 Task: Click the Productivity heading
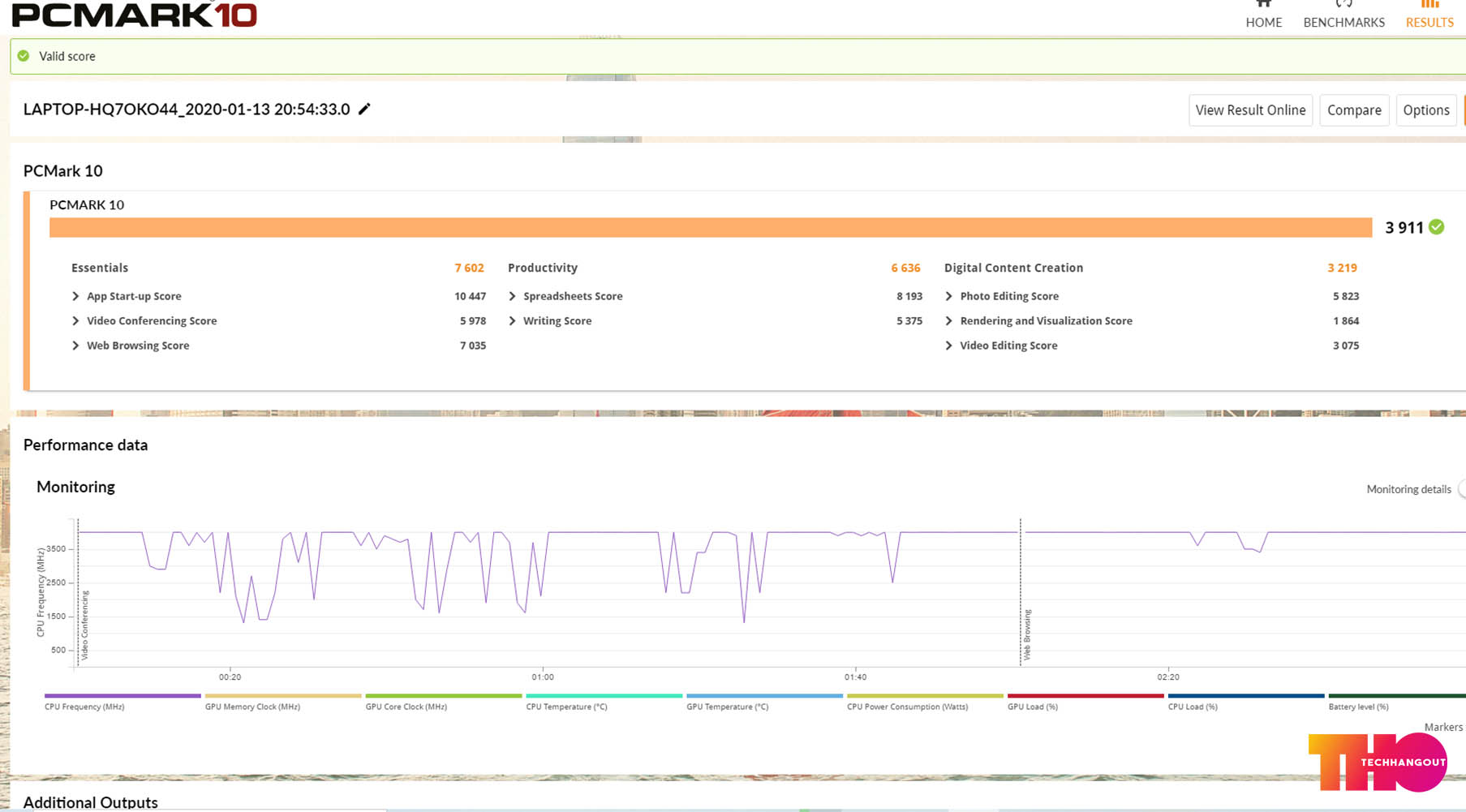point(543,268)
